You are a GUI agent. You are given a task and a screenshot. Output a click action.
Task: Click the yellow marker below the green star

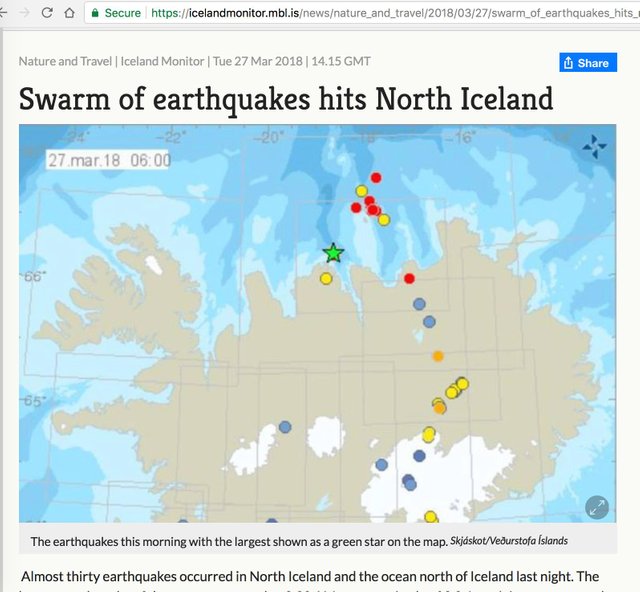coord(326,279)
